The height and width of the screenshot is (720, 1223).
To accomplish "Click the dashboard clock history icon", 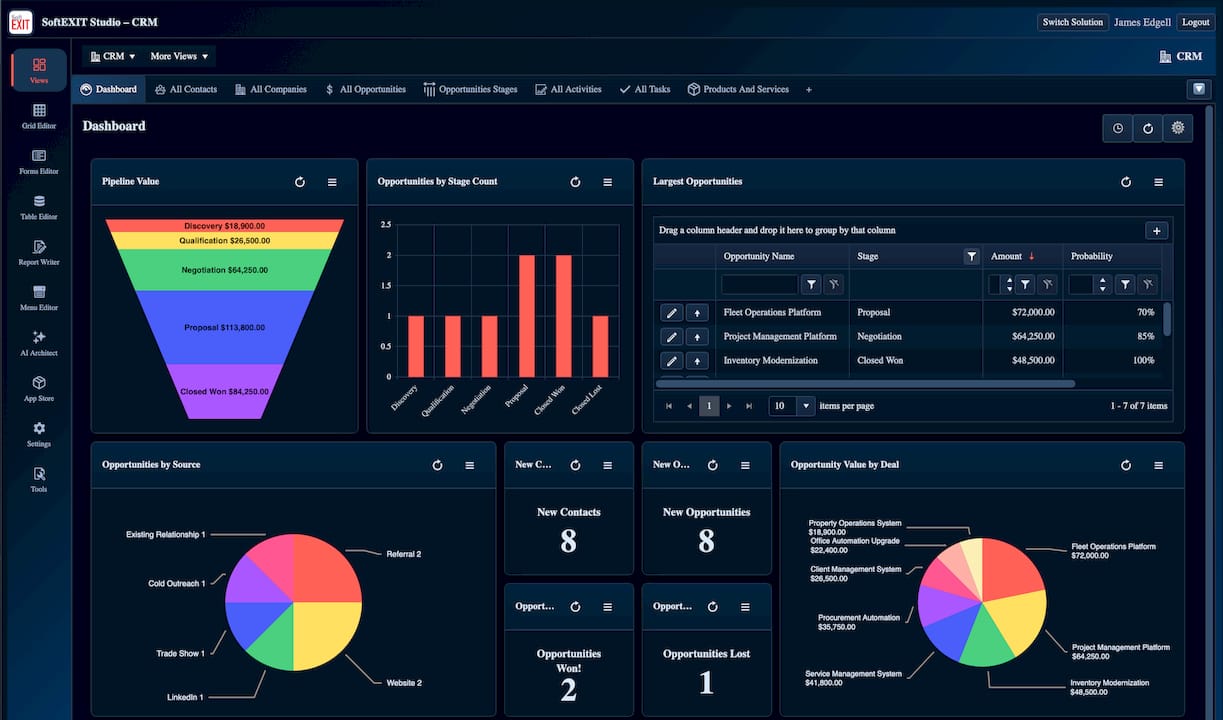I will (1117, 128).
